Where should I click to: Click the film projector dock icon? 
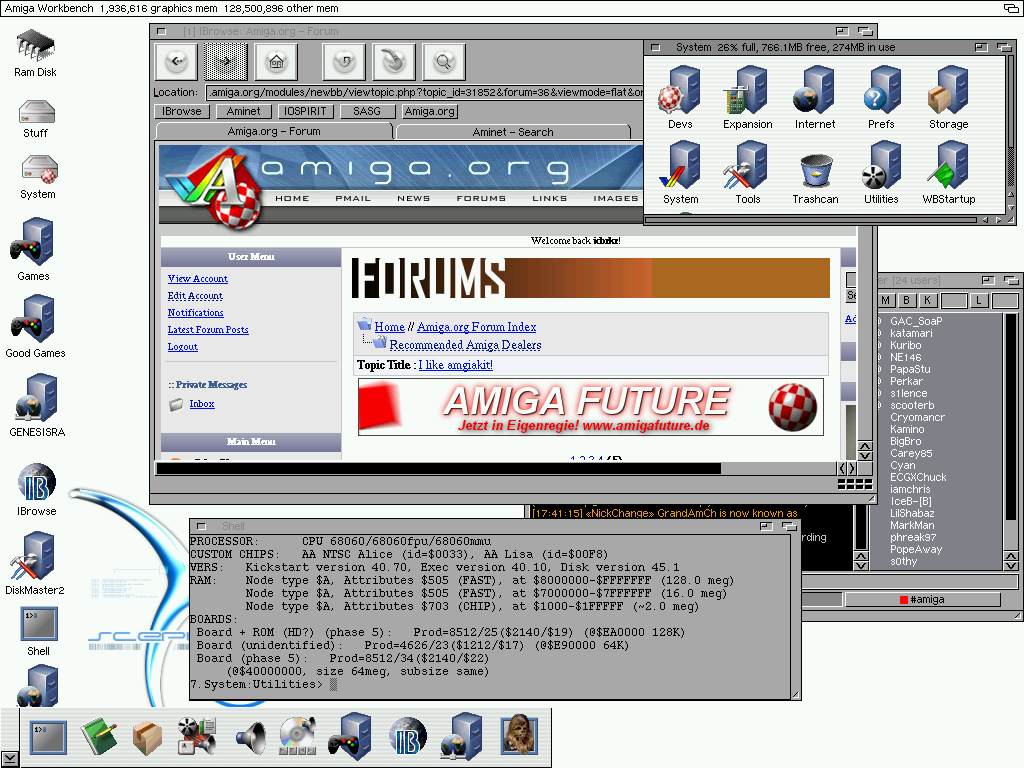click(x=197, y=736)
